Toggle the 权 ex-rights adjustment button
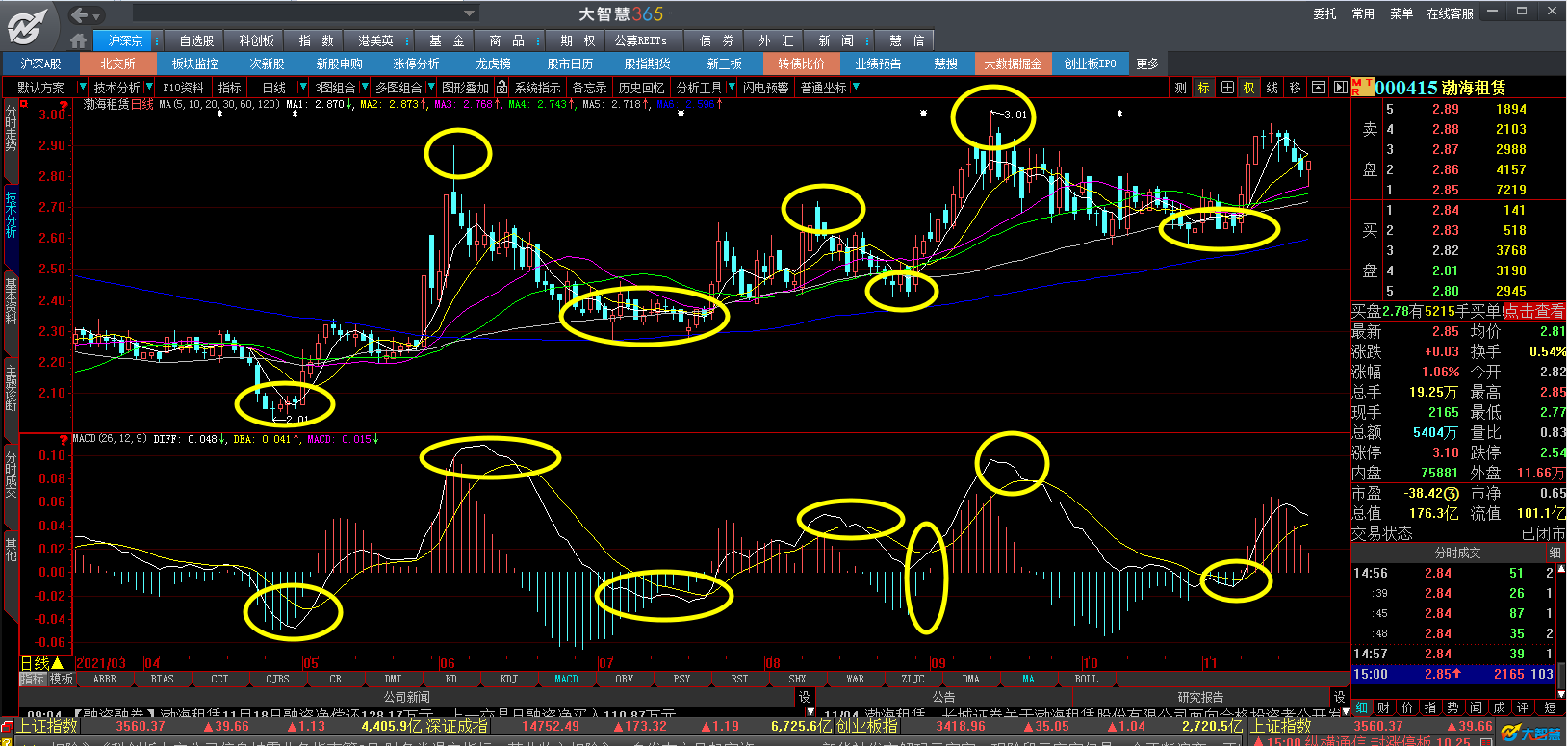The height and width of the screenshot is (746, 1568). 1249,88
